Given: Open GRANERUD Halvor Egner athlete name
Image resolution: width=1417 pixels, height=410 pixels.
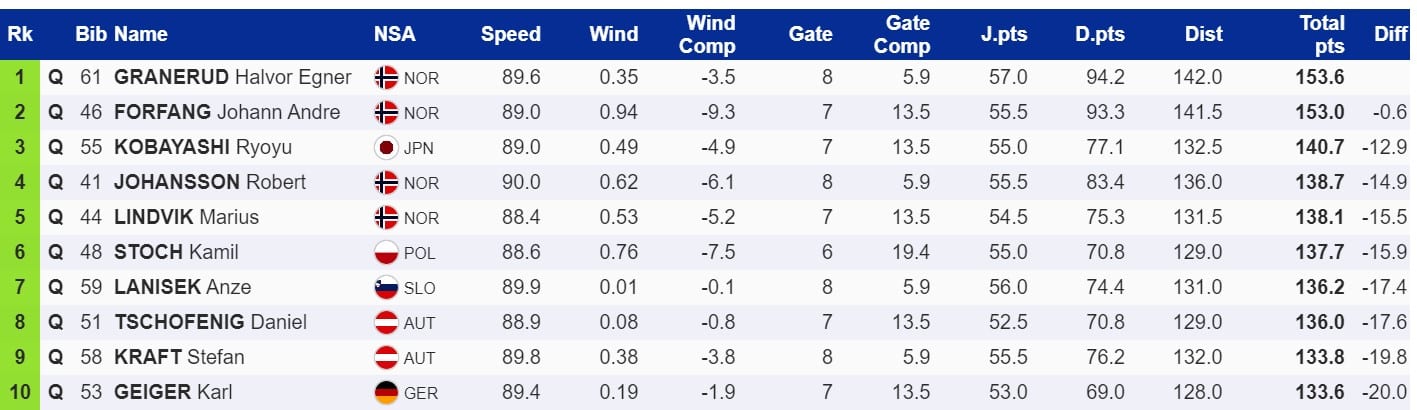Looking at the screenshot, I should pos(233,77).
